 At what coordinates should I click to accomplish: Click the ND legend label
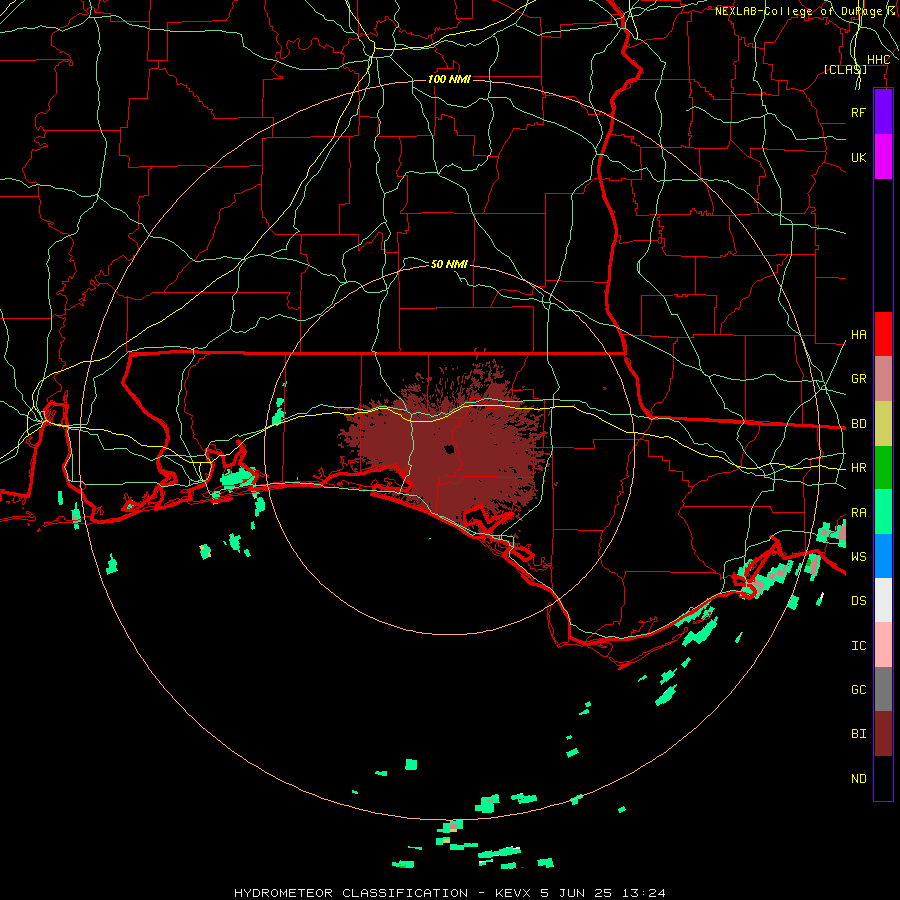[x=858, y=779]
